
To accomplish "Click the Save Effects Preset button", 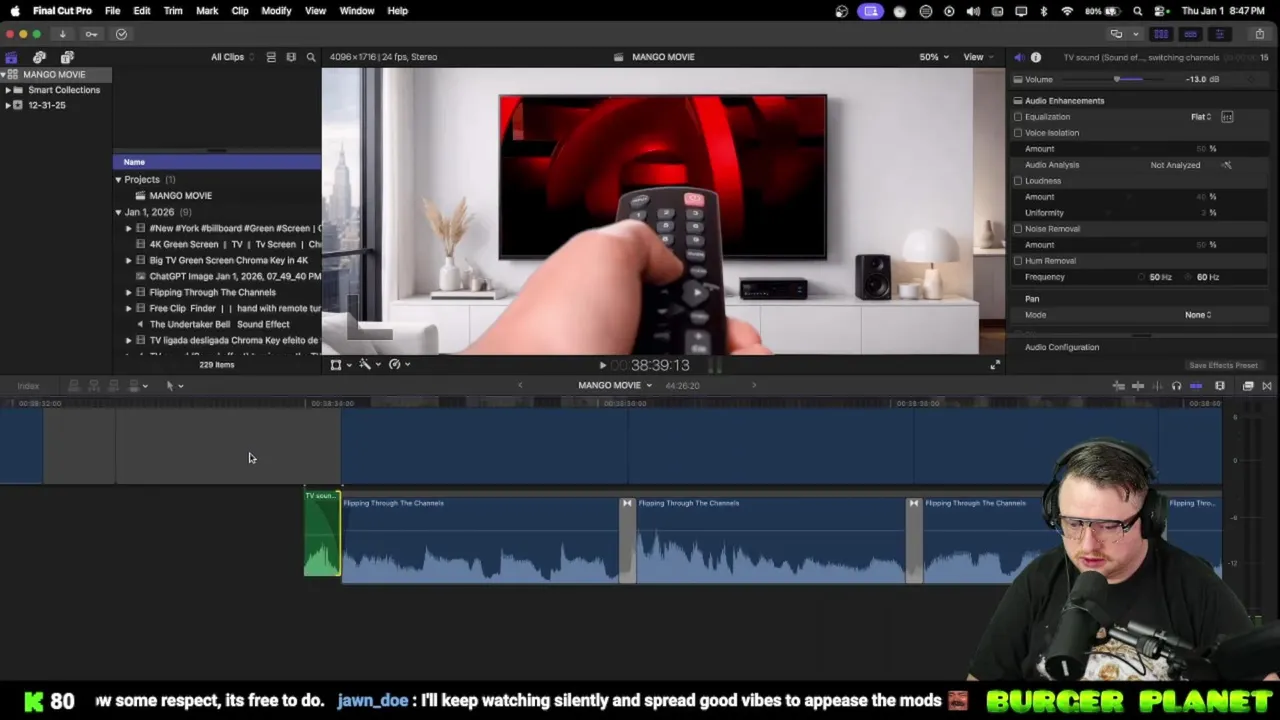I will pyautogui.click(x=1223, y=366).
